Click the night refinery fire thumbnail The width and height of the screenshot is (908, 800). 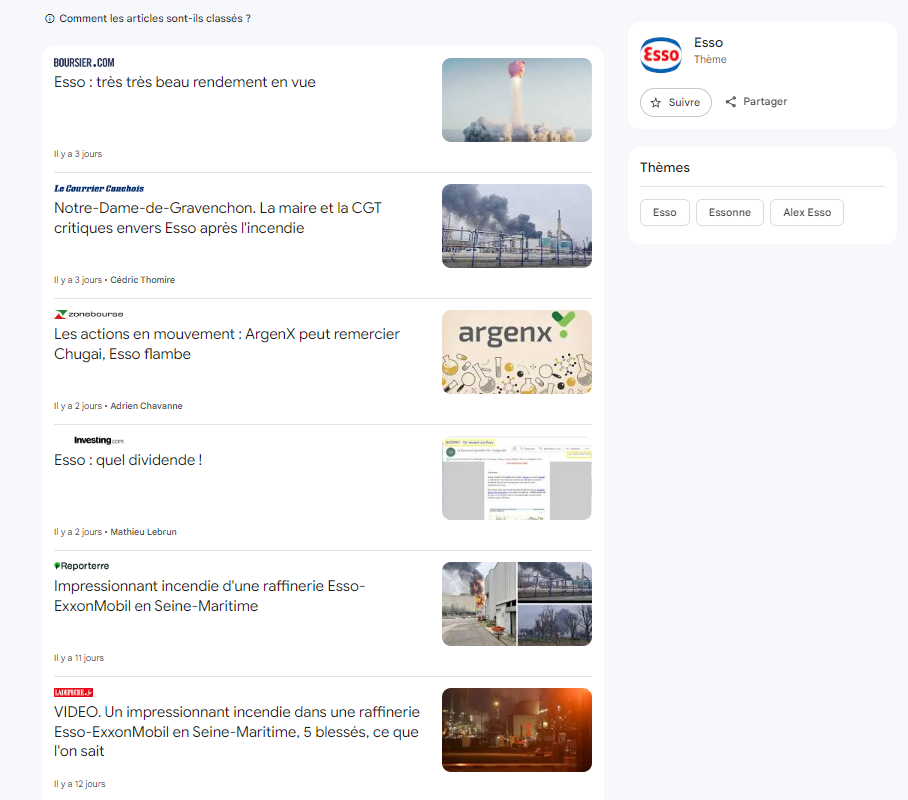pos(517,730)
